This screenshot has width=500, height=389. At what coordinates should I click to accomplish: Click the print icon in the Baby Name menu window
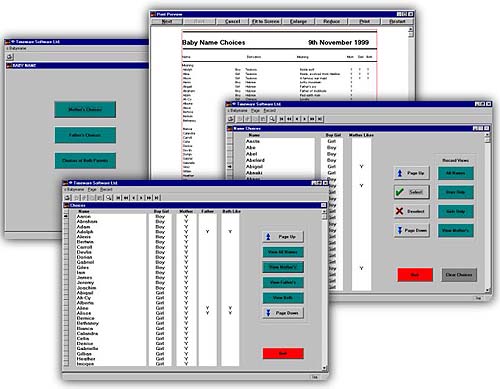10,57
